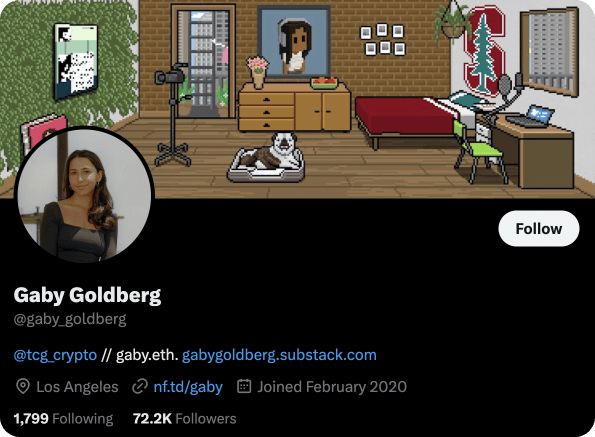The width and height of the screenshot is (595, 437).
Task: View the 72.2K Followers list
Action: click(x=184, y=419)
